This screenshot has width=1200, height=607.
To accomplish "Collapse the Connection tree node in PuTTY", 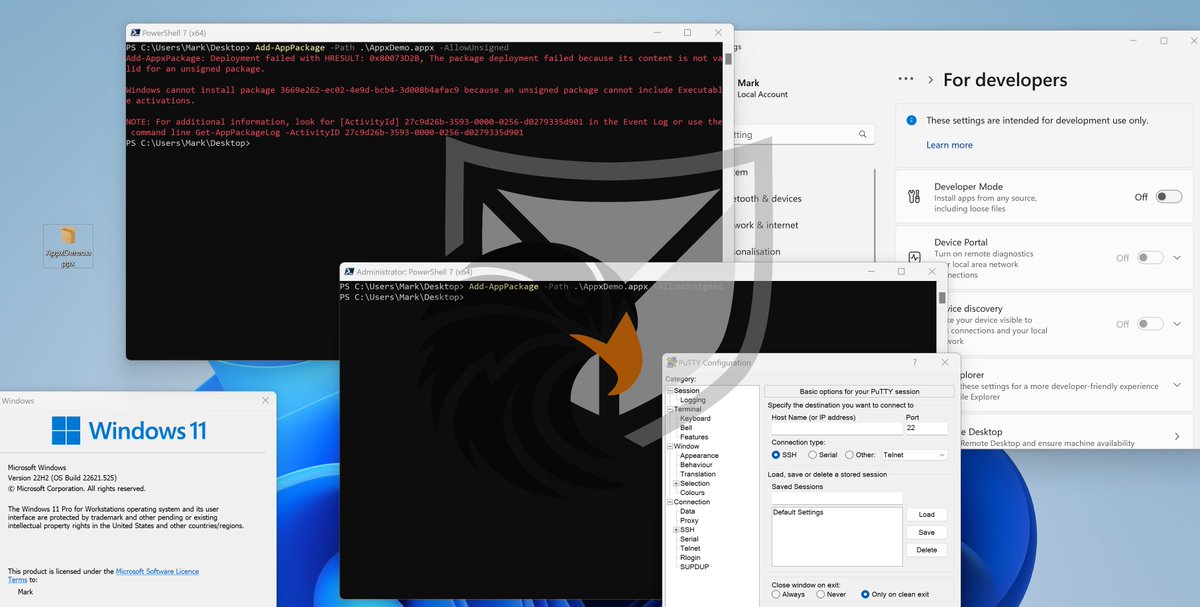I will (x=670, y=502).
